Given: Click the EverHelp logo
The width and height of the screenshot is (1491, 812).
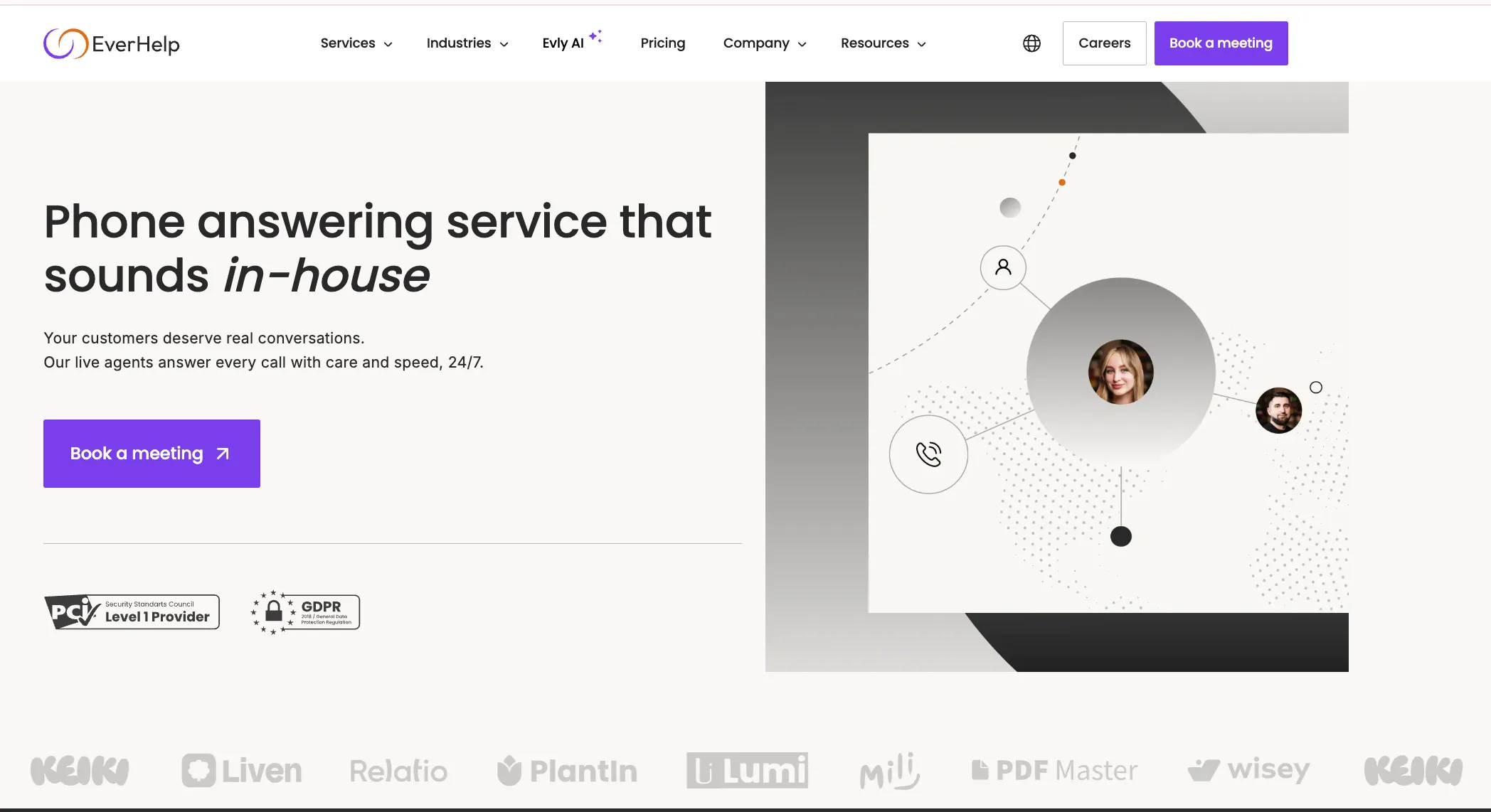Looking at the screenshot, I should [x=111, y=43].
